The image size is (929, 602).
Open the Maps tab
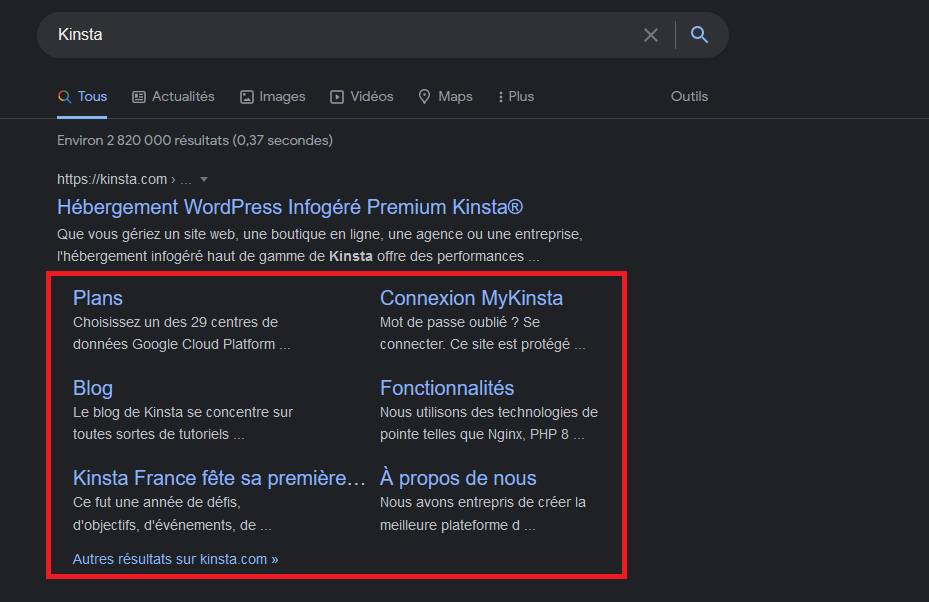pos(446,97)
